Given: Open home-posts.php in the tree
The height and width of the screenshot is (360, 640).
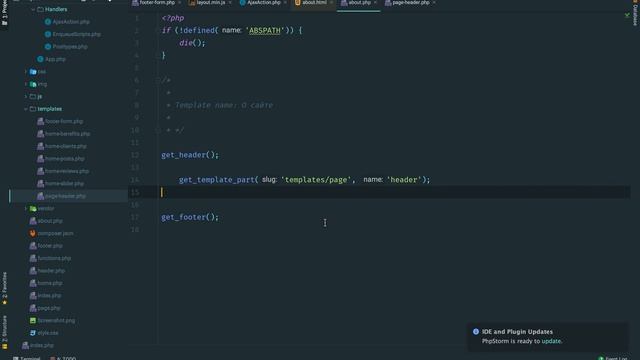Looking at the screenshot, I should pyautogui.click(x=64, y=159).
